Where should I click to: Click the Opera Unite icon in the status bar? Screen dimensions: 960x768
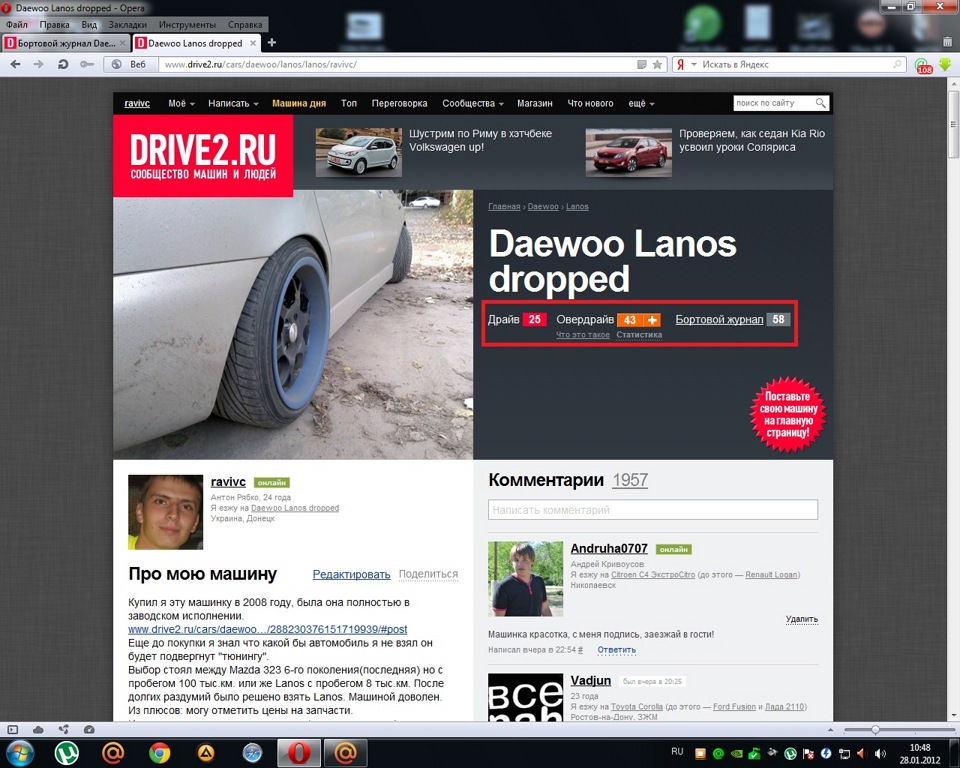(x=63, y=729)
